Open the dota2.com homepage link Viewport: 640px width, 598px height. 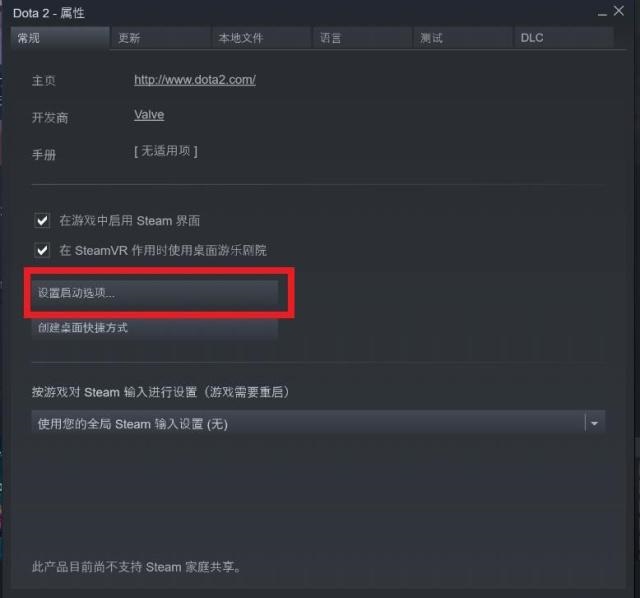click(195, 80)
